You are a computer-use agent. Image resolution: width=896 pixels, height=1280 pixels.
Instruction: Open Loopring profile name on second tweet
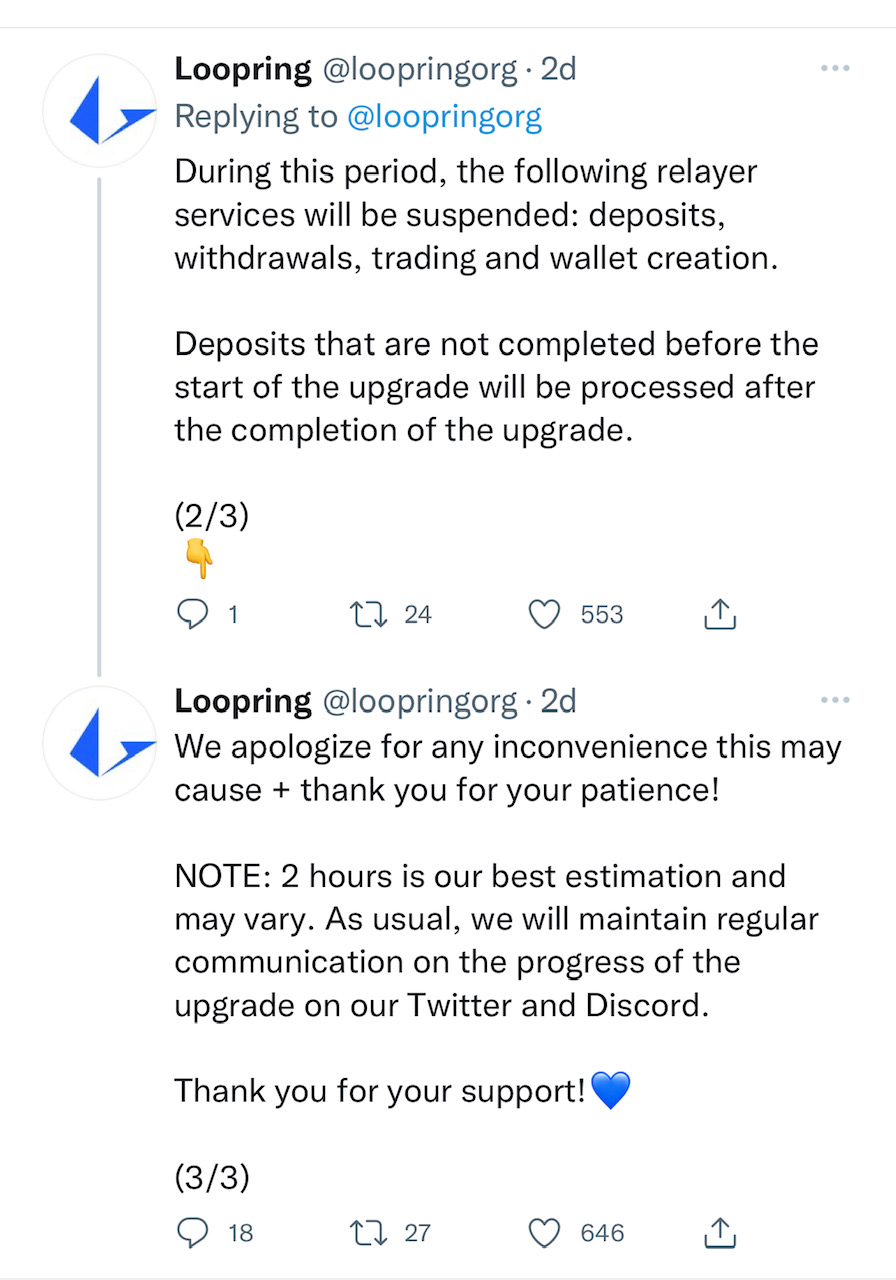click(242, 701)
